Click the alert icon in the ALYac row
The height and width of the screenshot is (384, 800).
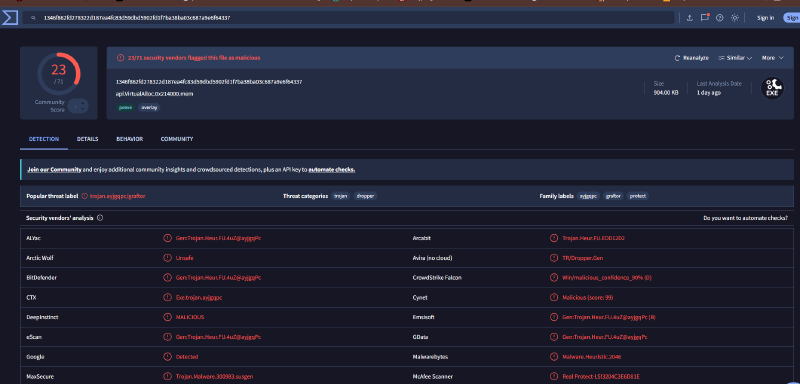point(167,238)
